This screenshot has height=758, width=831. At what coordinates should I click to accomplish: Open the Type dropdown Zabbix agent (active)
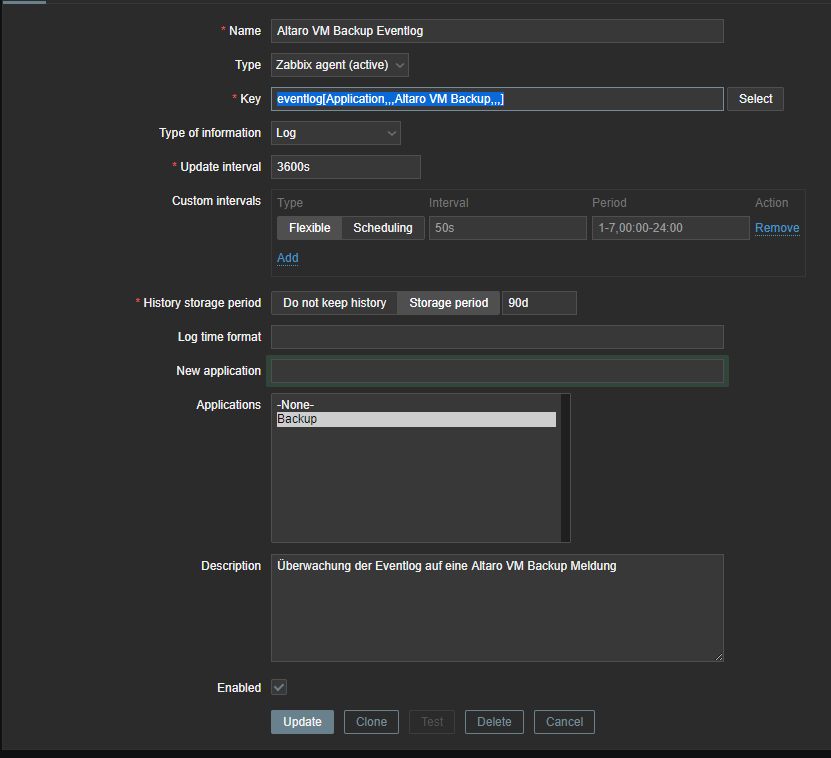point(340,65)
